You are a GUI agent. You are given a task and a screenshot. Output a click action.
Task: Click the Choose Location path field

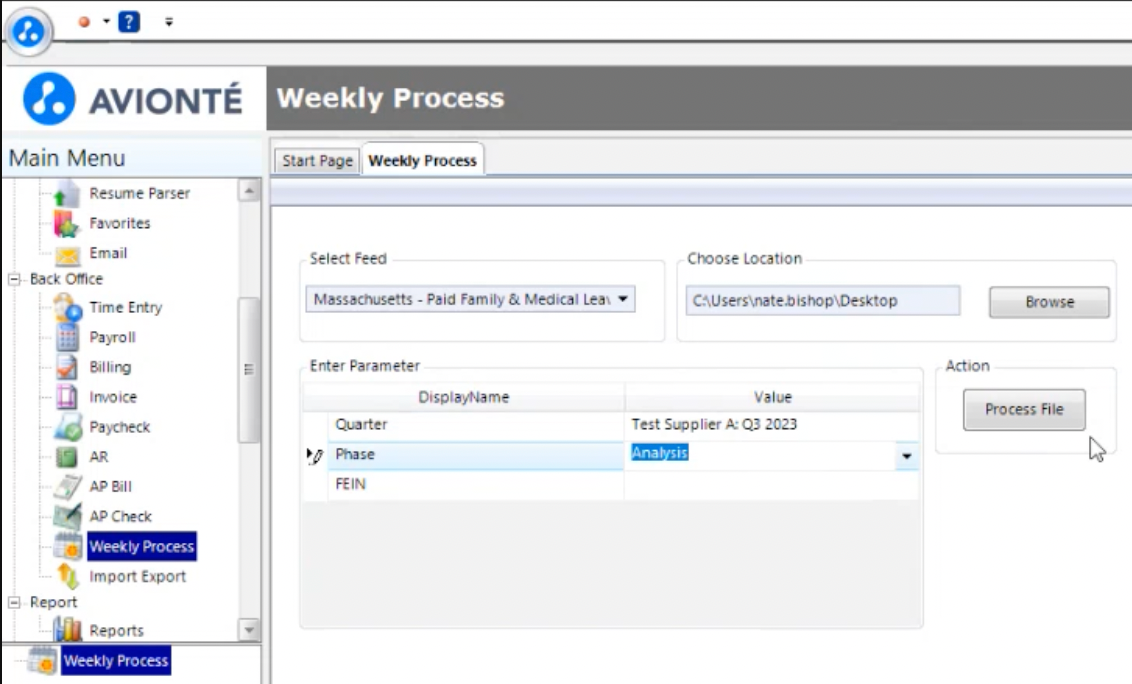[822, 300]
